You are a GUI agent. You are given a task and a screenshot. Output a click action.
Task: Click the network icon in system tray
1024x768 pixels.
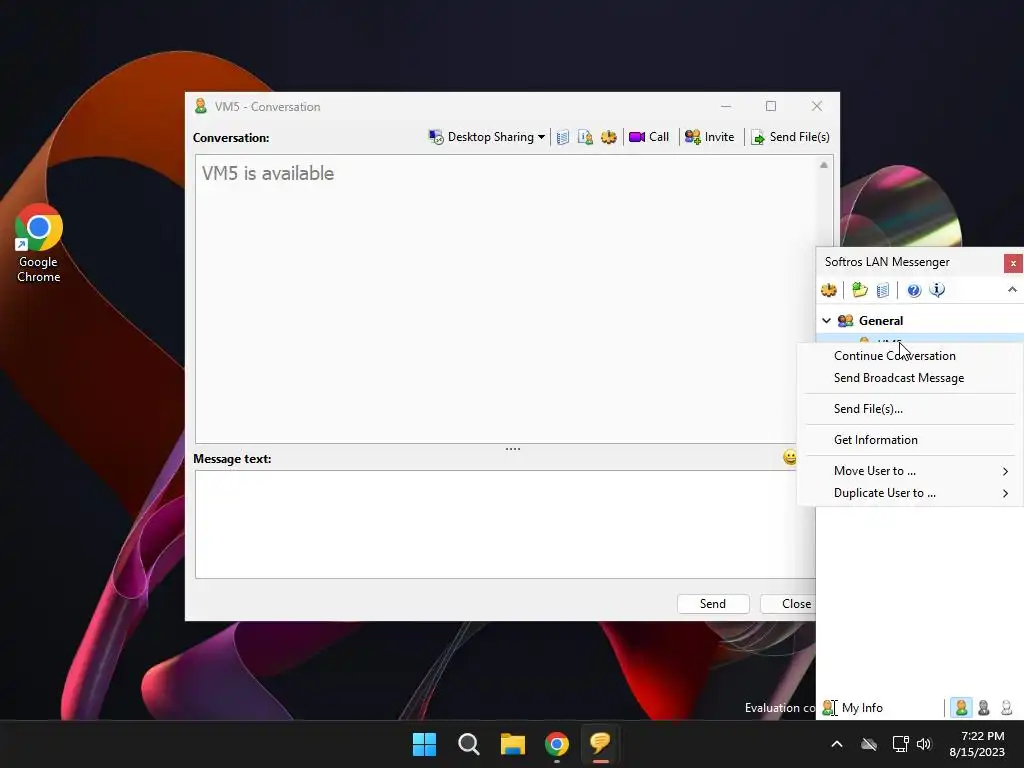point(901,744)
